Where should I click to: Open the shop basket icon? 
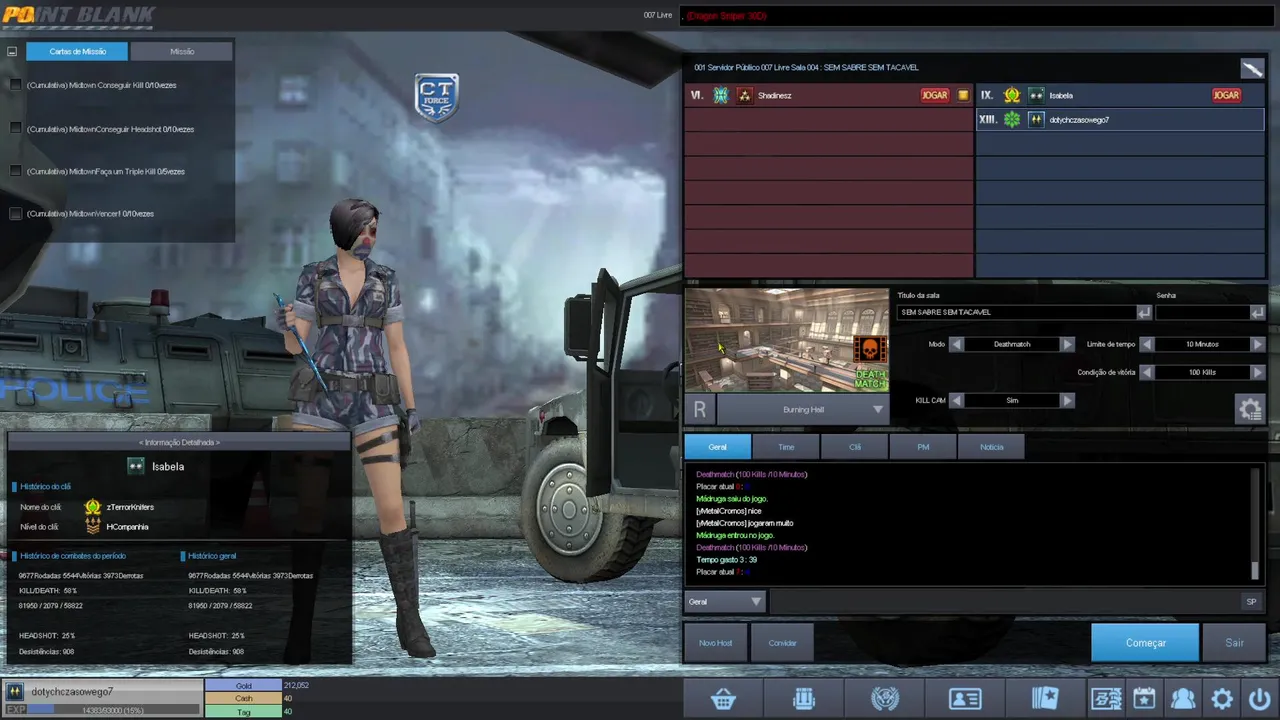point(723,699)
